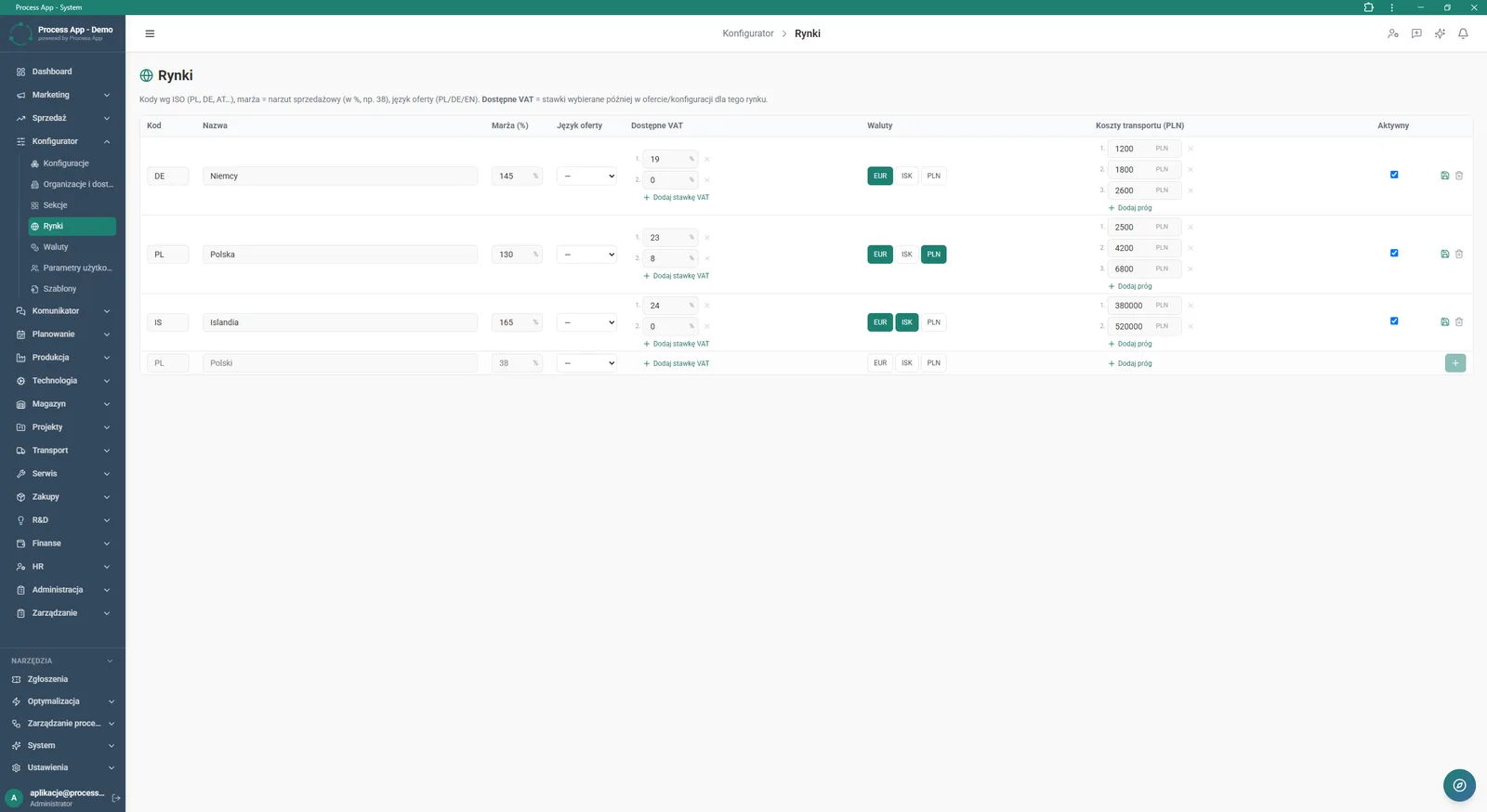Open the chat feedback icon in the header
Viewport: 1487px width, 812px height.
coord(1416,33)
